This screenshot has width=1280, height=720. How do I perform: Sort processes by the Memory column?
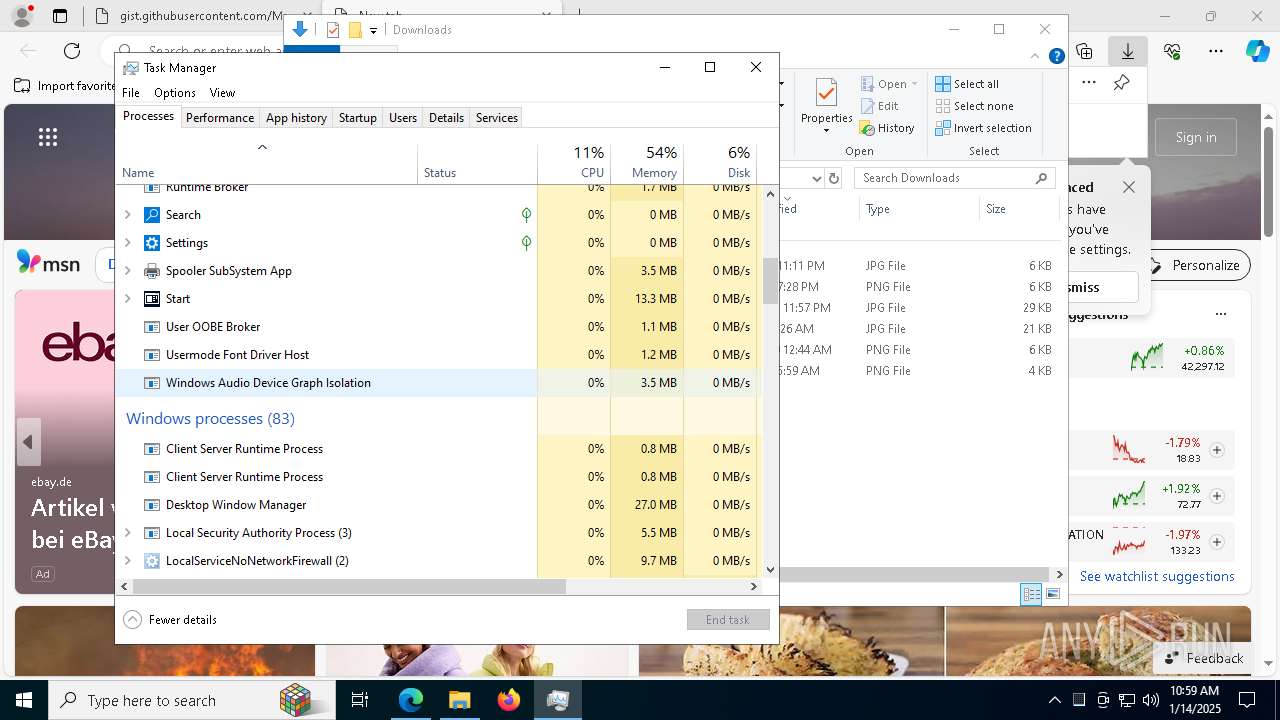pyautogui.click(x=647, y=164)
